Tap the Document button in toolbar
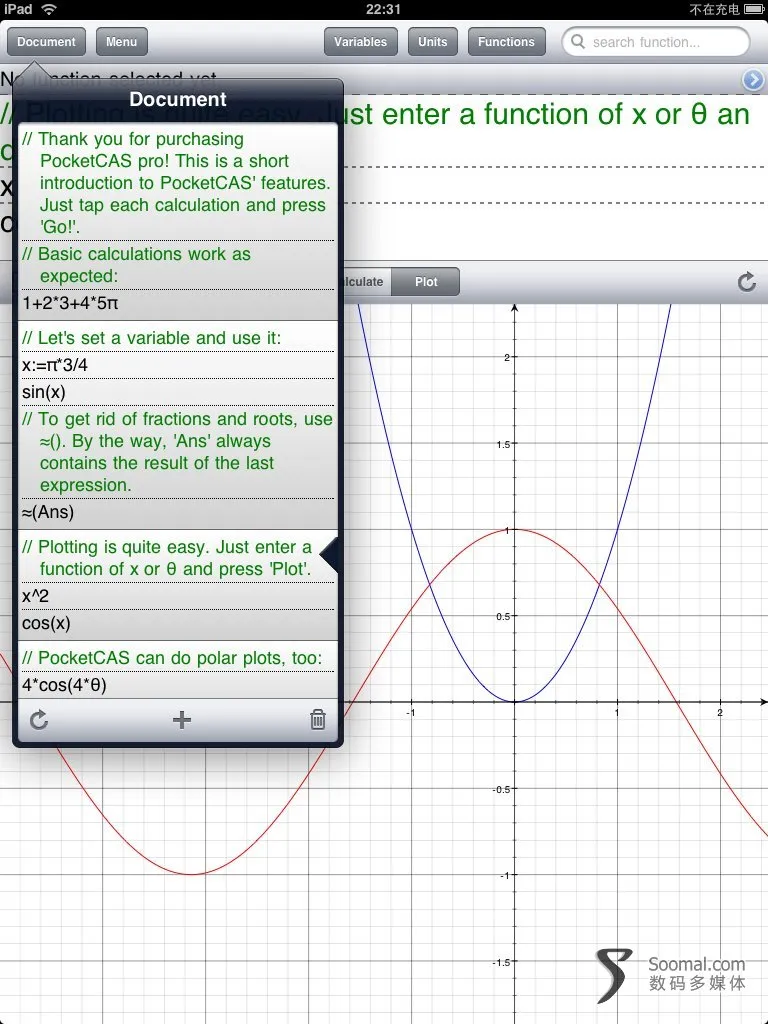Screen dimensions: 768x1024 click(x=46, y=42)
